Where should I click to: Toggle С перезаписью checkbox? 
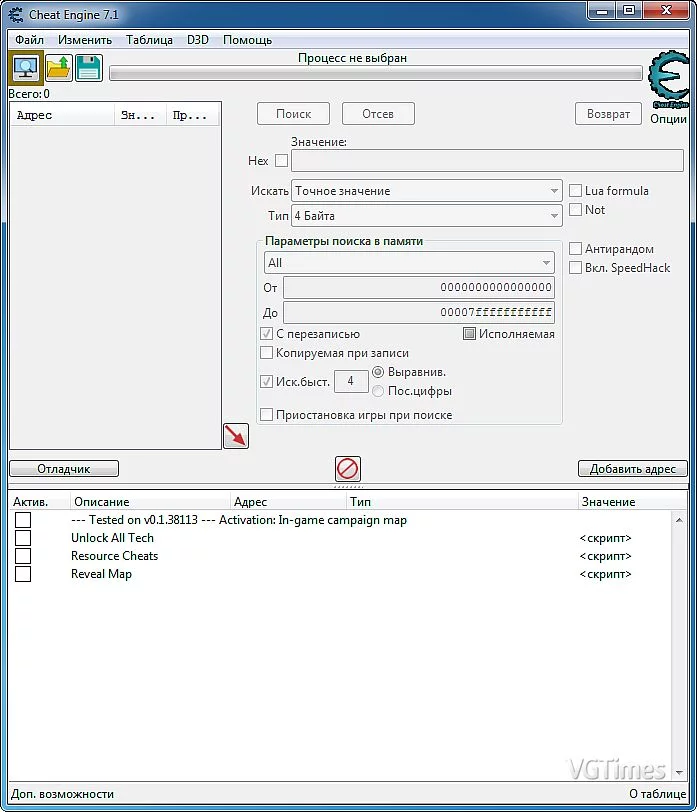266,334
